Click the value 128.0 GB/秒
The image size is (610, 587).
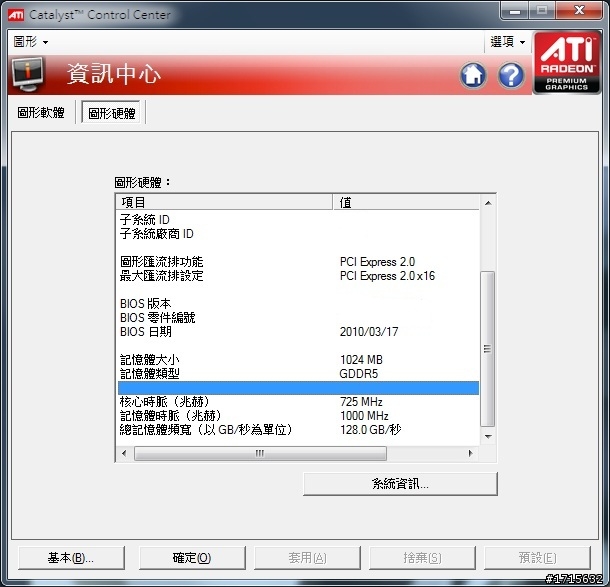[370, 430]
